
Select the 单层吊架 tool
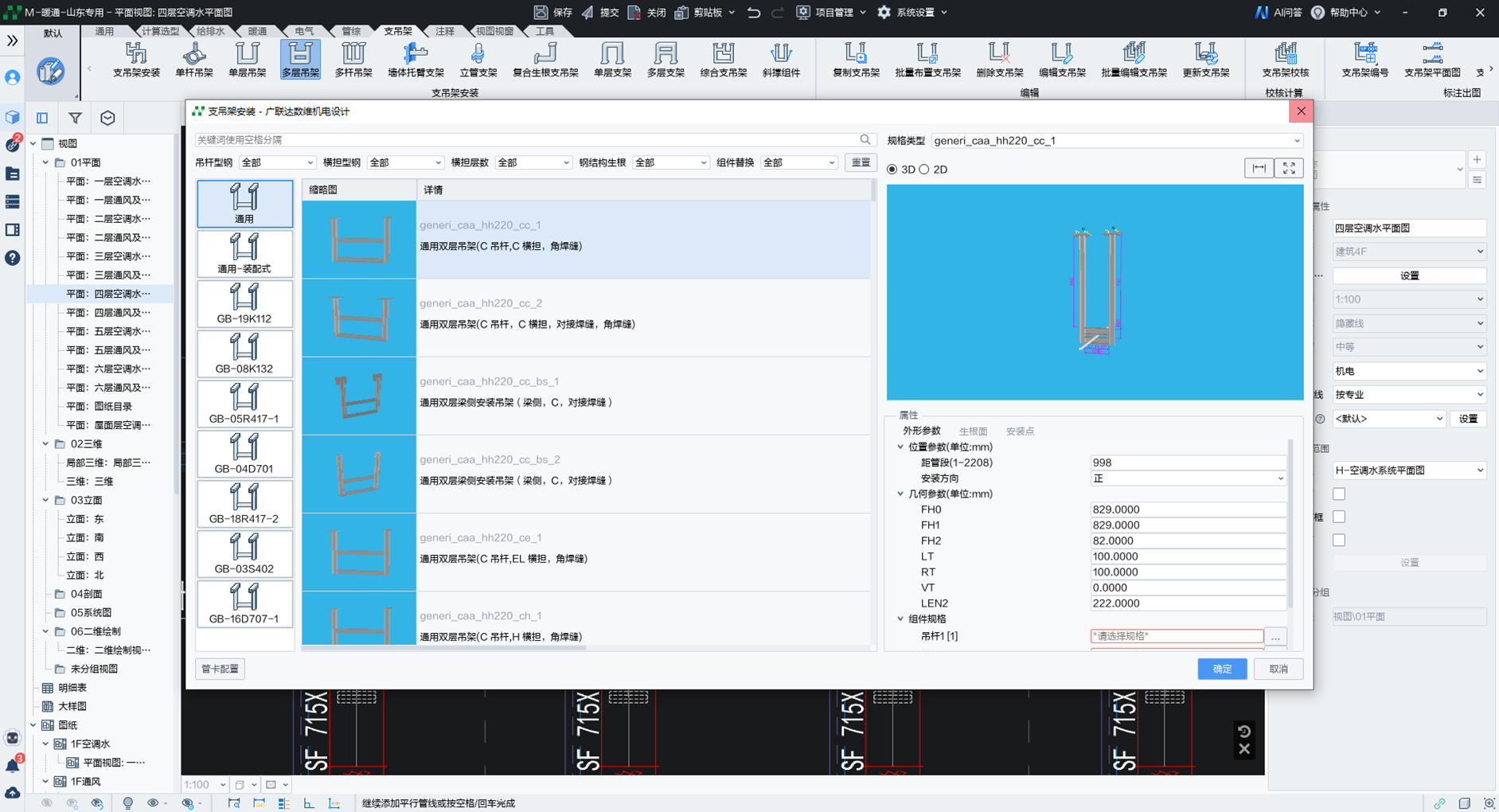click(x=247, y=60)
